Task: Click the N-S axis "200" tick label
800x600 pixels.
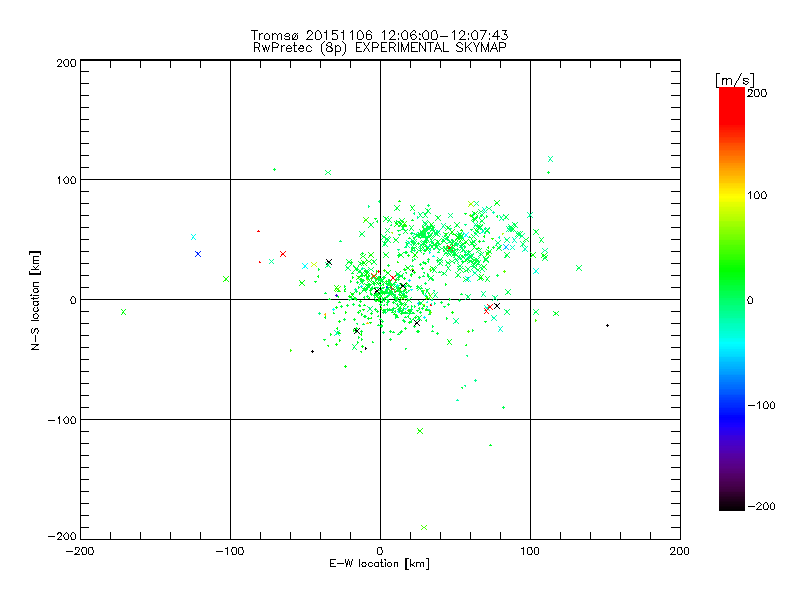Action: 66,64
